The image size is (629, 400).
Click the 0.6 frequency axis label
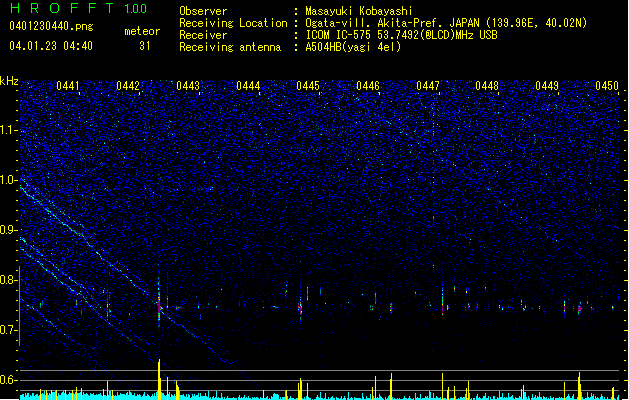pyautogui.click(x=8, y=380)
